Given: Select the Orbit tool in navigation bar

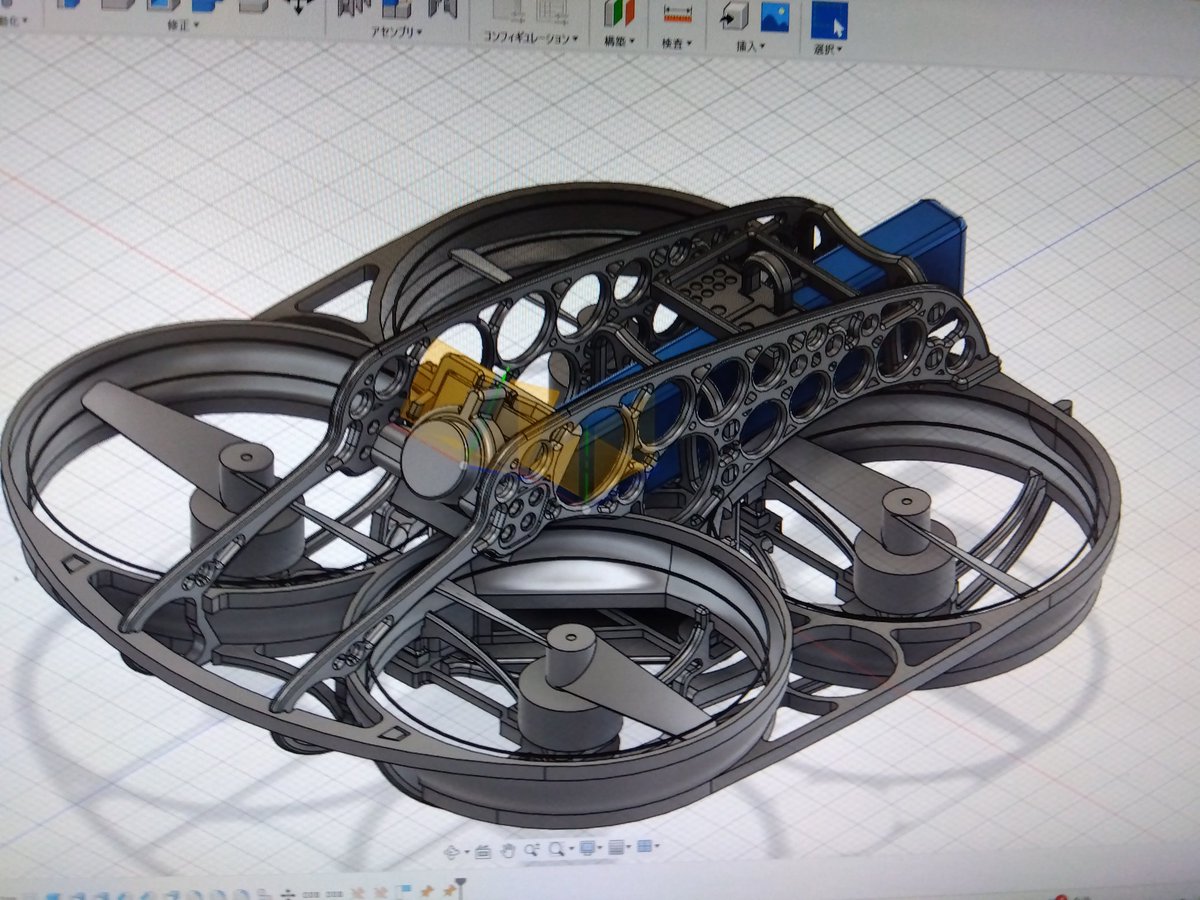Looking at the screenshot, I should coord(451,852).
